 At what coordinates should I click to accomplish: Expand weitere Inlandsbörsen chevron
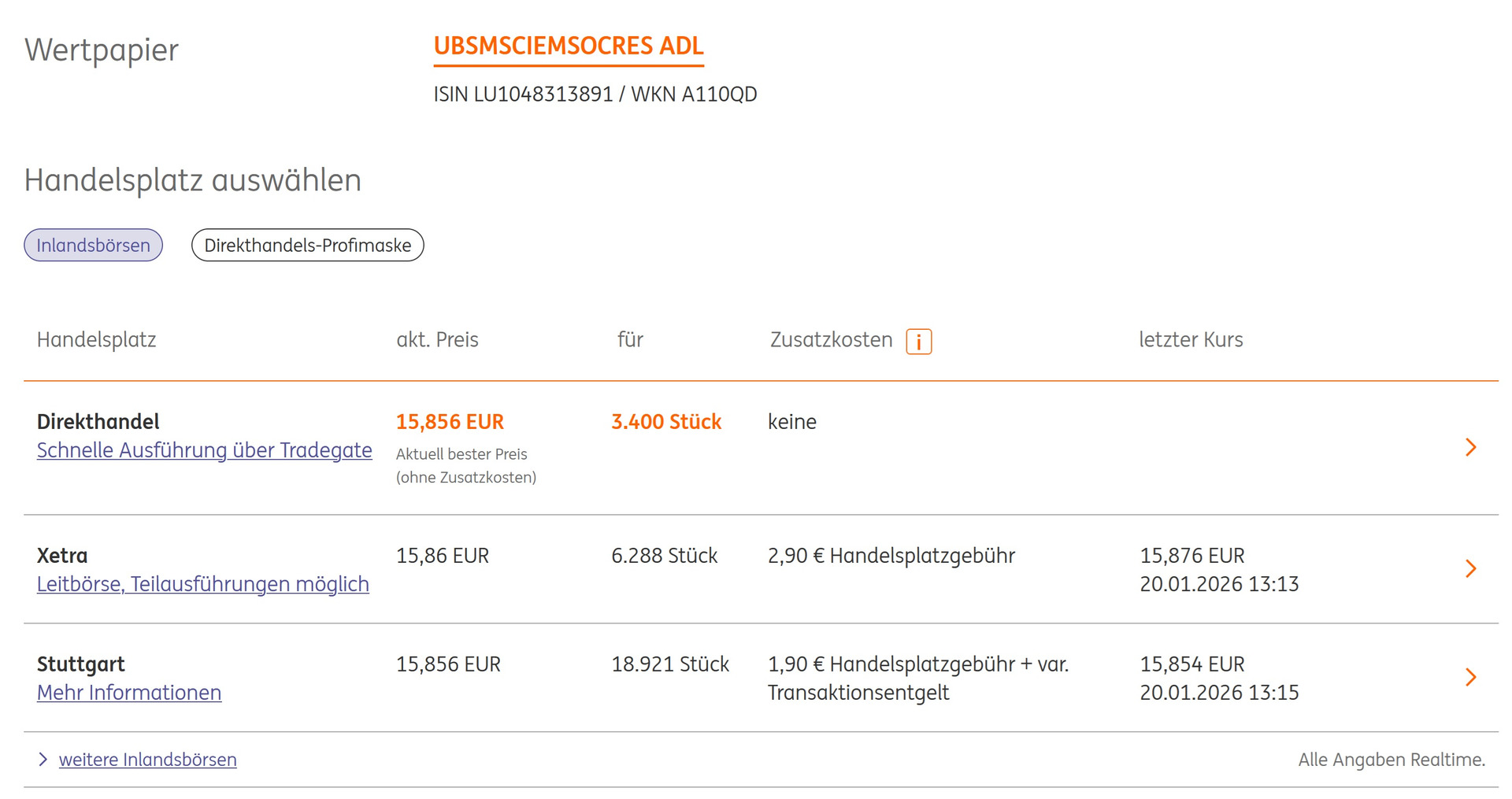[43, 760]
